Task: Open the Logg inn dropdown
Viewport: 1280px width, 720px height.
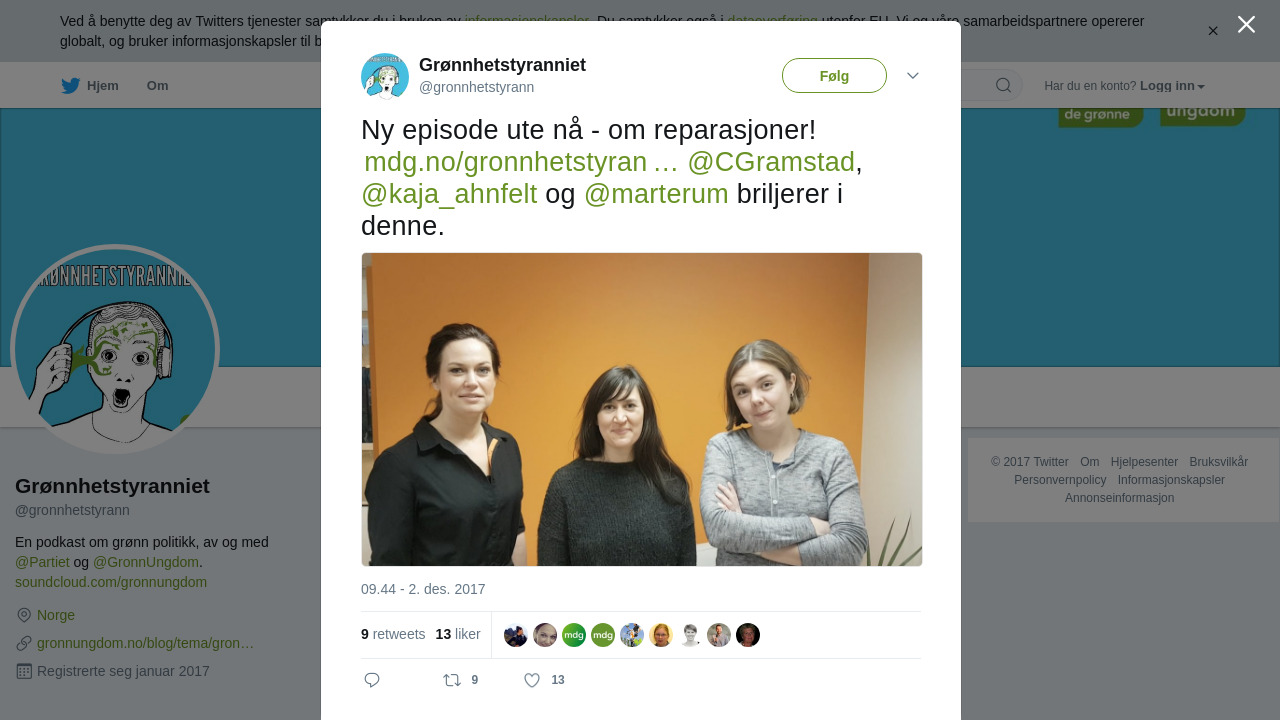Action: click(1172, 86)
